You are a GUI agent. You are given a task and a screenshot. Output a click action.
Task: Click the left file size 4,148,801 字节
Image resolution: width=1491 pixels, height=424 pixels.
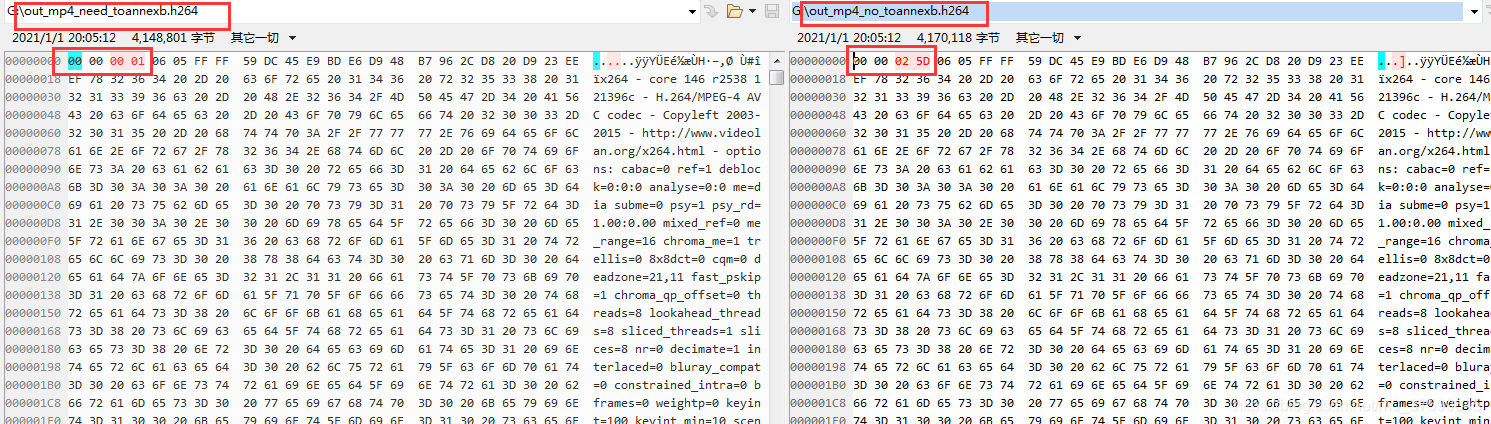tap(172, 37)
